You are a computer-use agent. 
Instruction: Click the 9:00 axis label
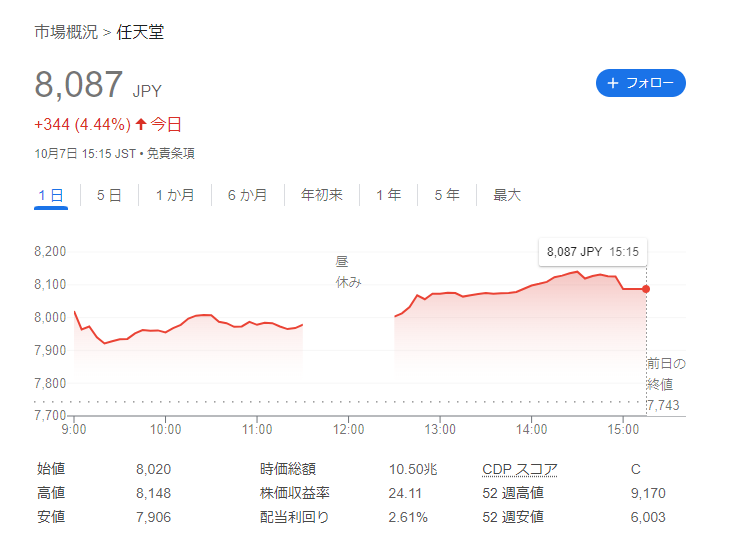tap(74, 429)
